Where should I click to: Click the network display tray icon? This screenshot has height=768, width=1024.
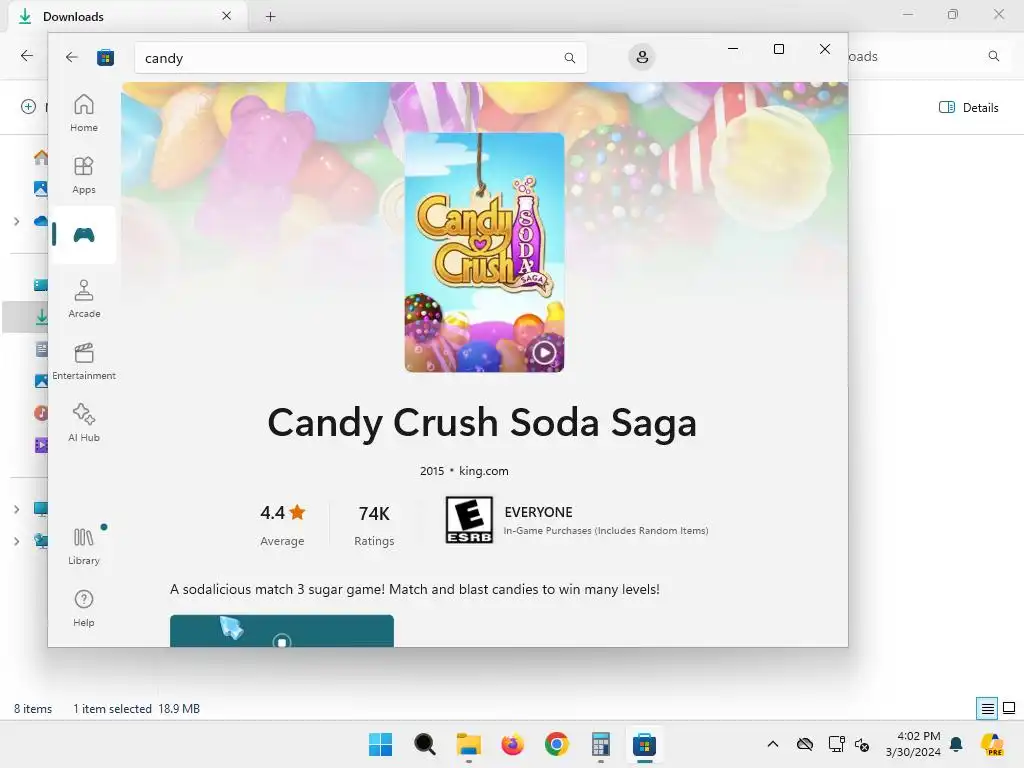(836, 744)
